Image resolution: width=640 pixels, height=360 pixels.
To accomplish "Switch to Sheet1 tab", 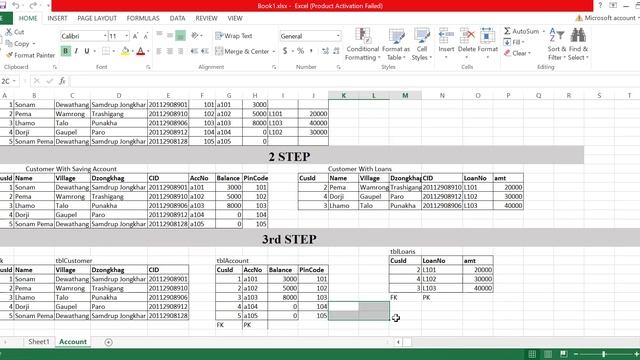I will 39,342.
